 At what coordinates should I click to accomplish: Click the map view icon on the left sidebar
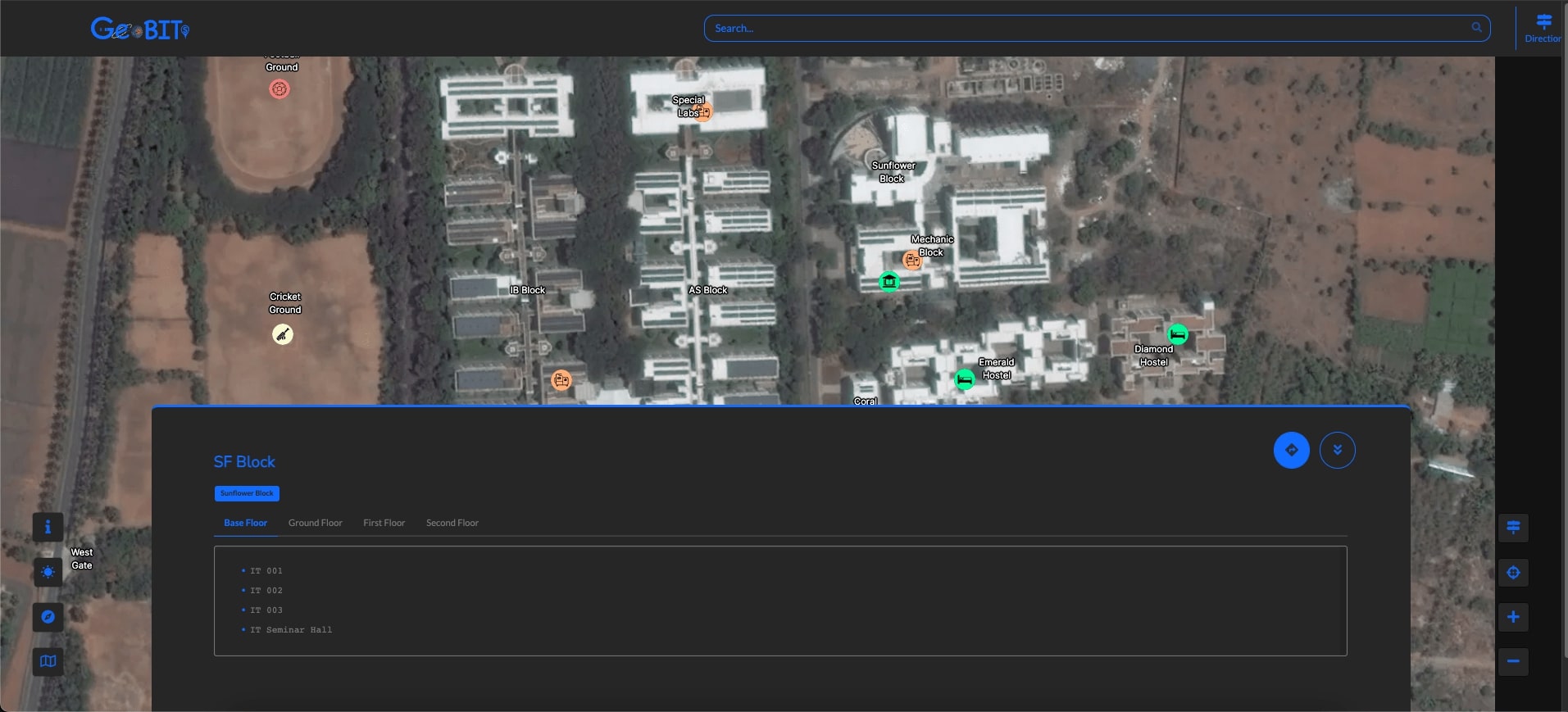tap(48, 661)
